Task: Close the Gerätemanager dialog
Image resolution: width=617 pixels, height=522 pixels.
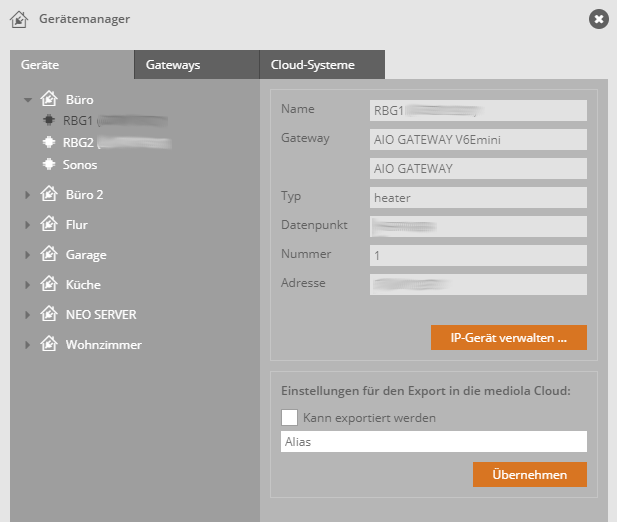Action: pyautogui.click(x=597, y=18)
